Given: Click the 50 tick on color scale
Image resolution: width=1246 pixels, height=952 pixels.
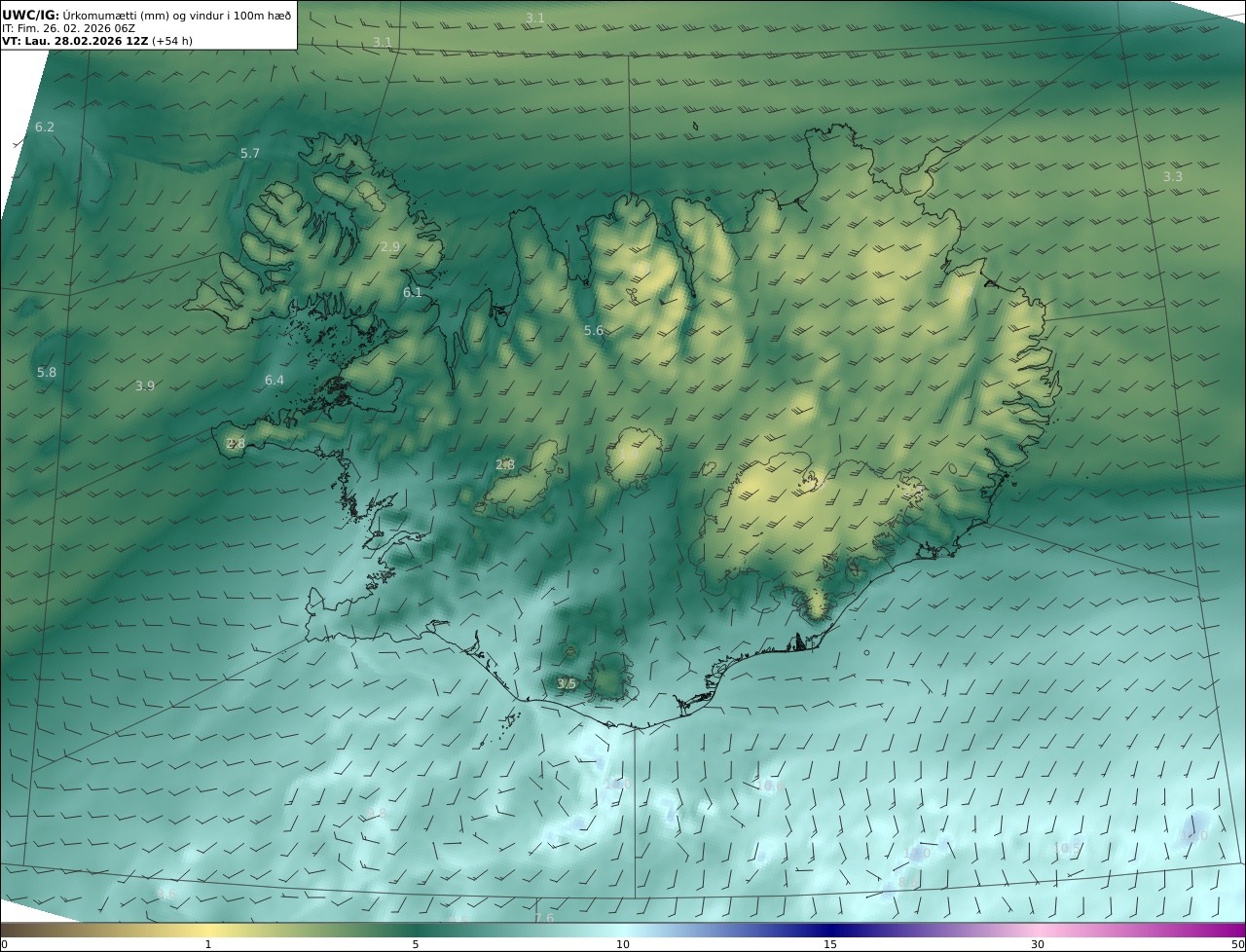Looking at the screenshot, I should click(1237, 944).
